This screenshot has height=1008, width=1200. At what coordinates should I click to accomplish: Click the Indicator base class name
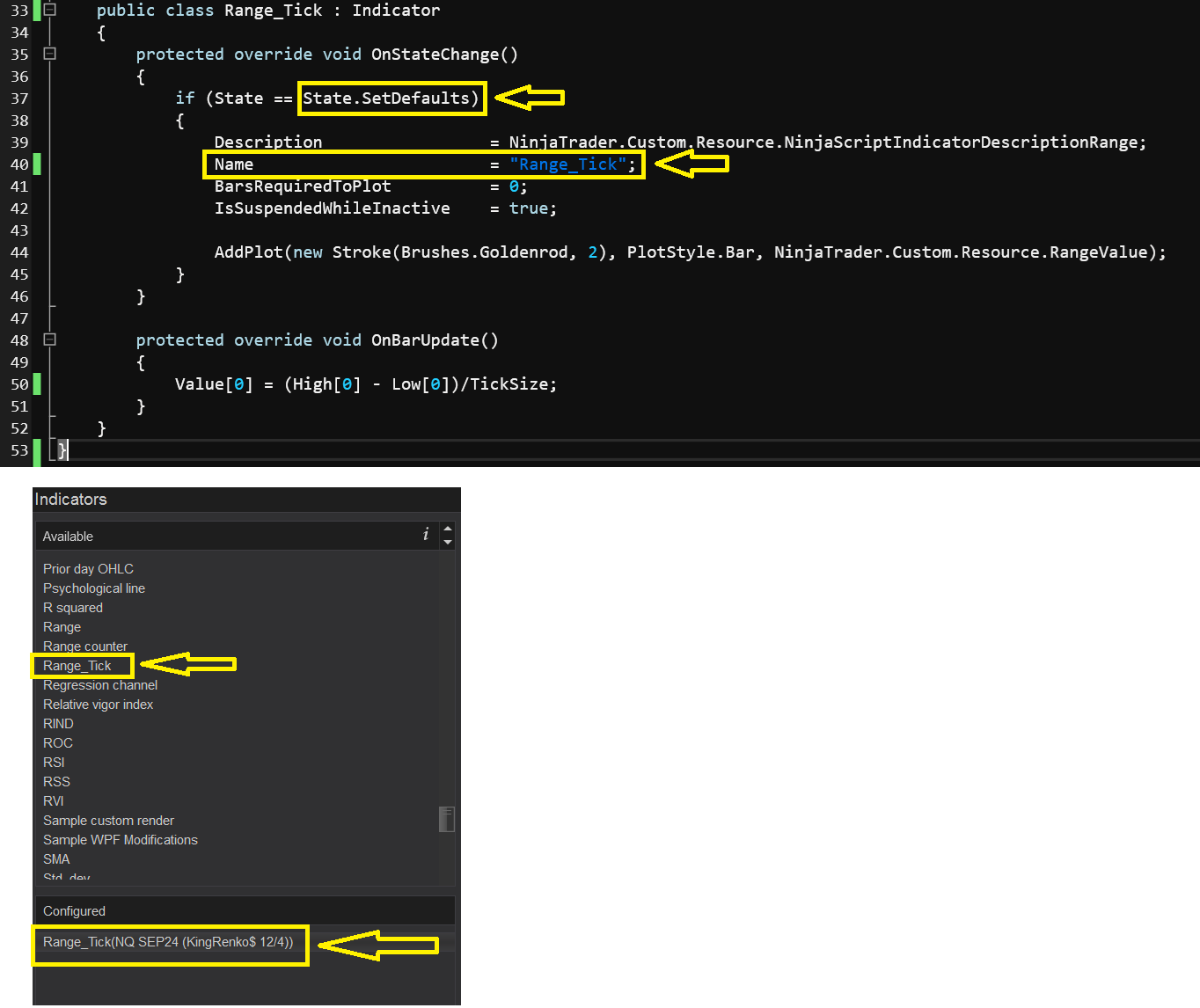[x=396, y=11]
